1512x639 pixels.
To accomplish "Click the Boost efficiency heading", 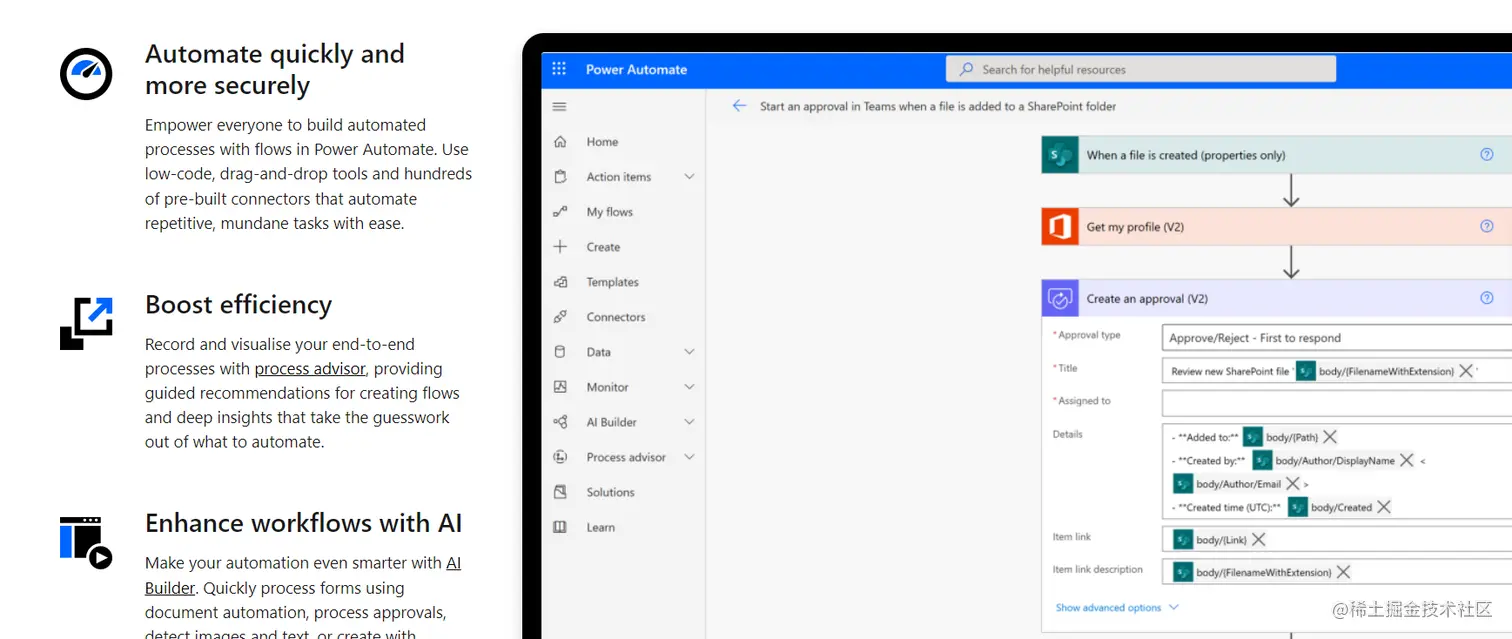I will (238, 304).
